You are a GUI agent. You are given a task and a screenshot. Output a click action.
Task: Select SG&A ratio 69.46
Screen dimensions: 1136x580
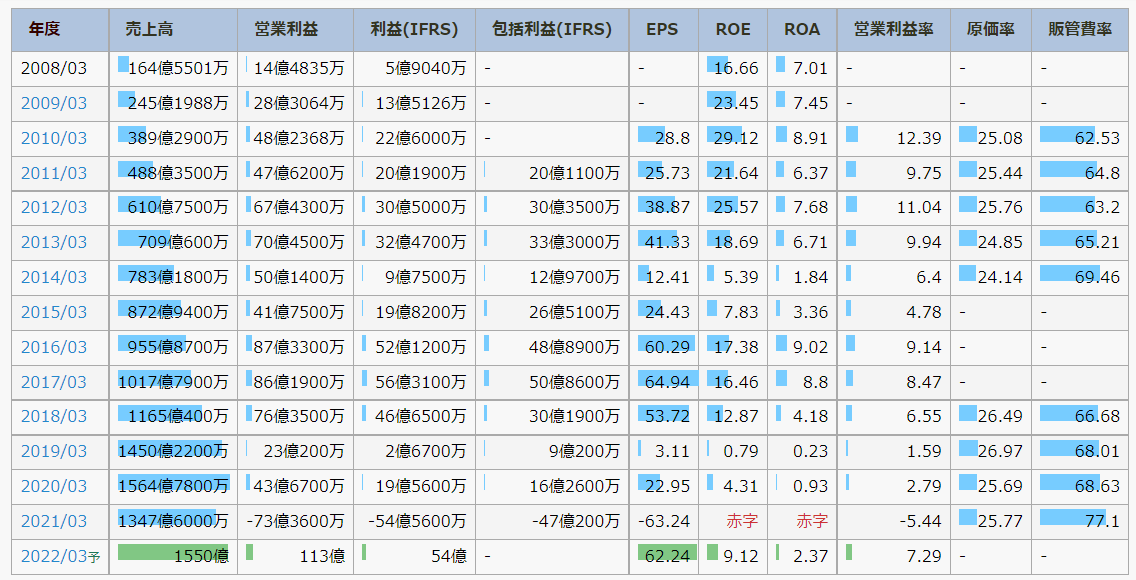(1098, 277)
